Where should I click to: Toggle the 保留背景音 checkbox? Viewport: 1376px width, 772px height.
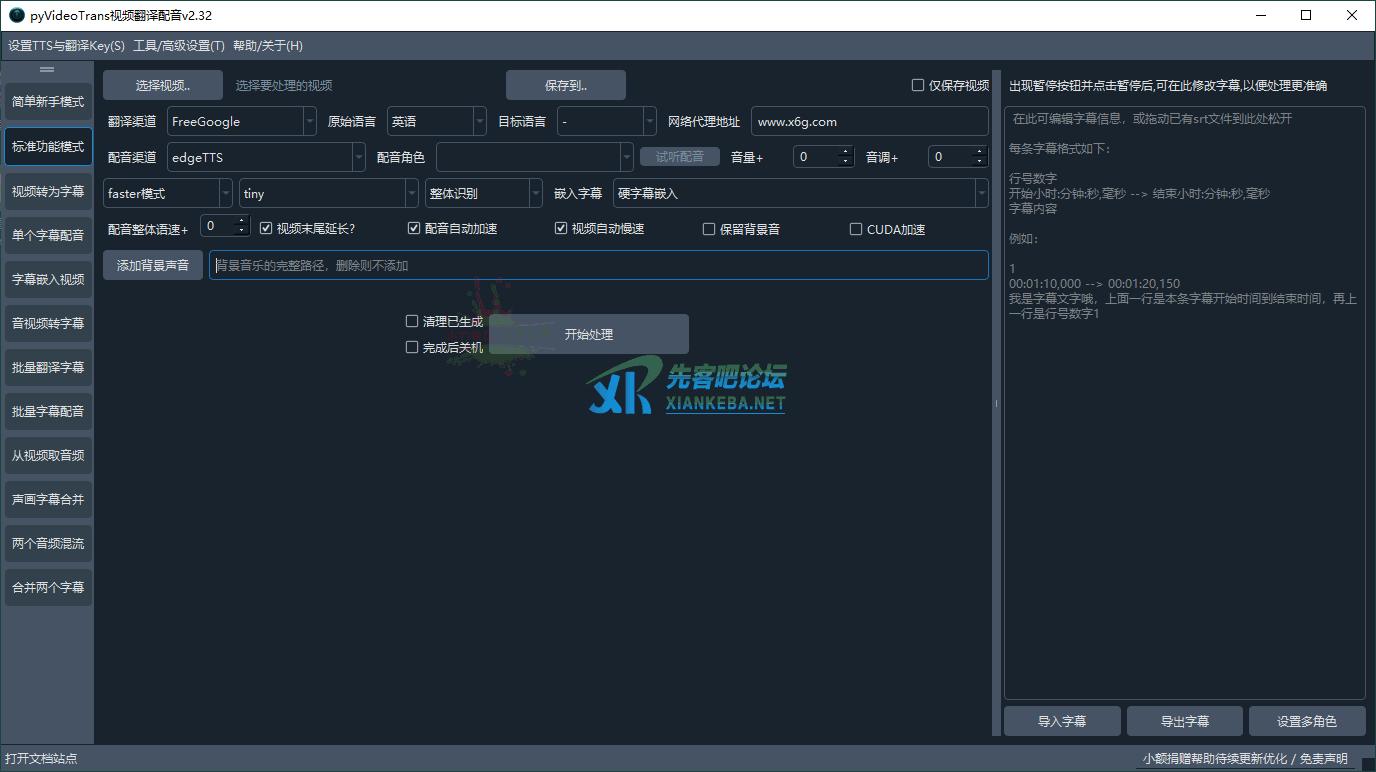(709, 229)
